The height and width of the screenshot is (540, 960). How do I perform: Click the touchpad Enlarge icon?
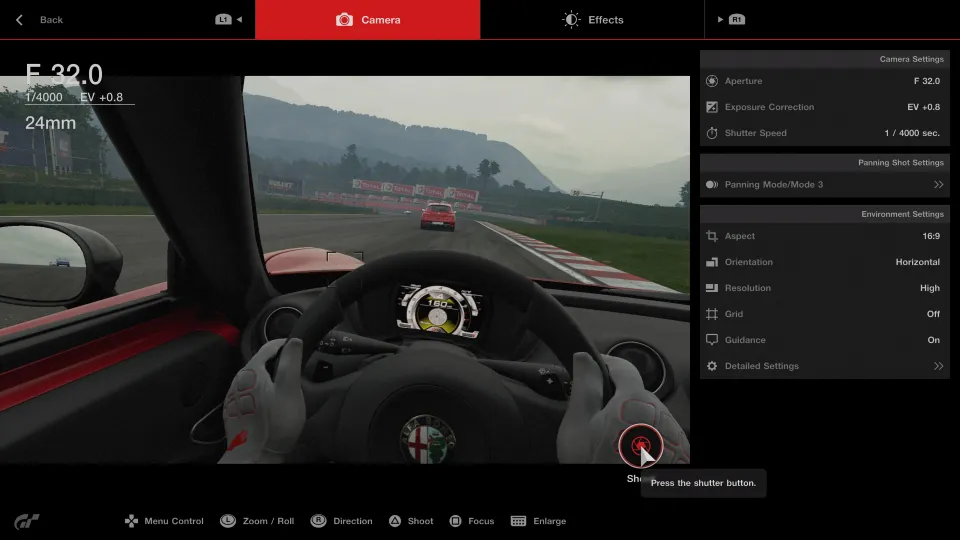(518, 521)
